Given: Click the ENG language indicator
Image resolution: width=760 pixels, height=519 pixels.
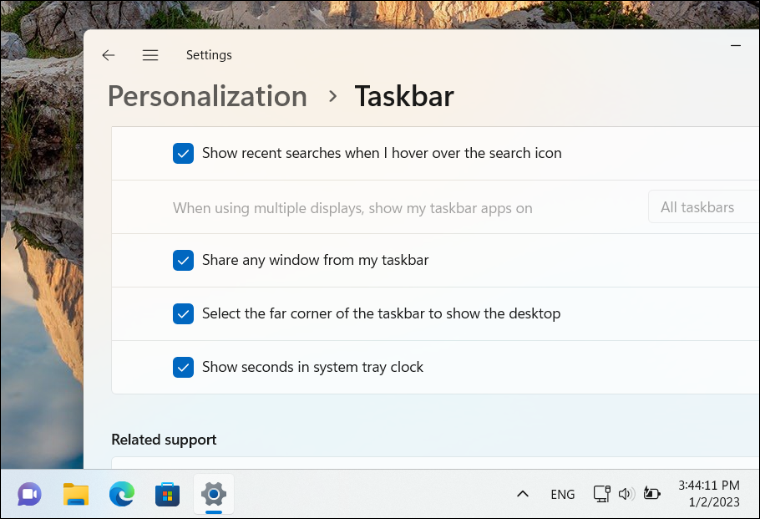Looking at the screenshot, I should (562, 494).
